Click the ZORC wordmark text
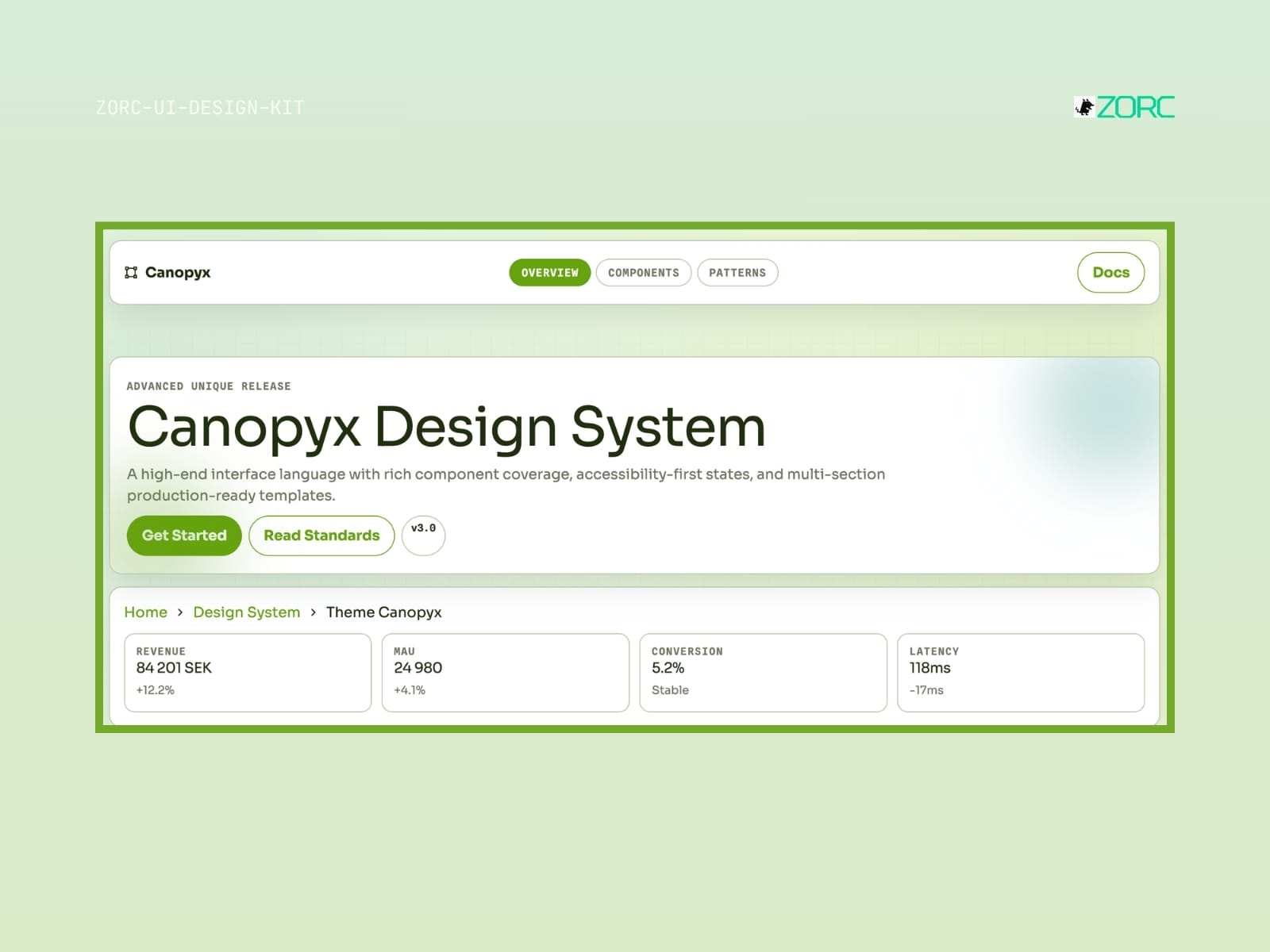This screenshot has height=952, width=1270. coord(1136,107)
